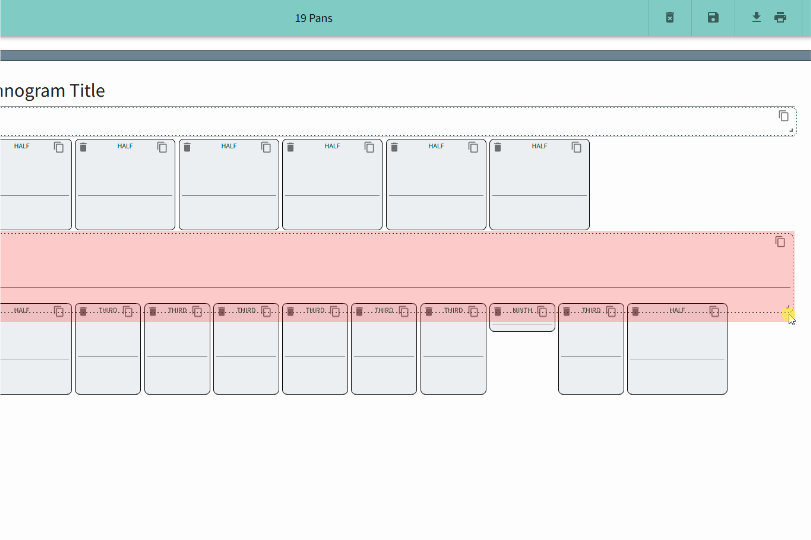Duplicate the pink highlighted section via copy icon
This screenshot has height=540, width=811.
click(x=780, y=242)
